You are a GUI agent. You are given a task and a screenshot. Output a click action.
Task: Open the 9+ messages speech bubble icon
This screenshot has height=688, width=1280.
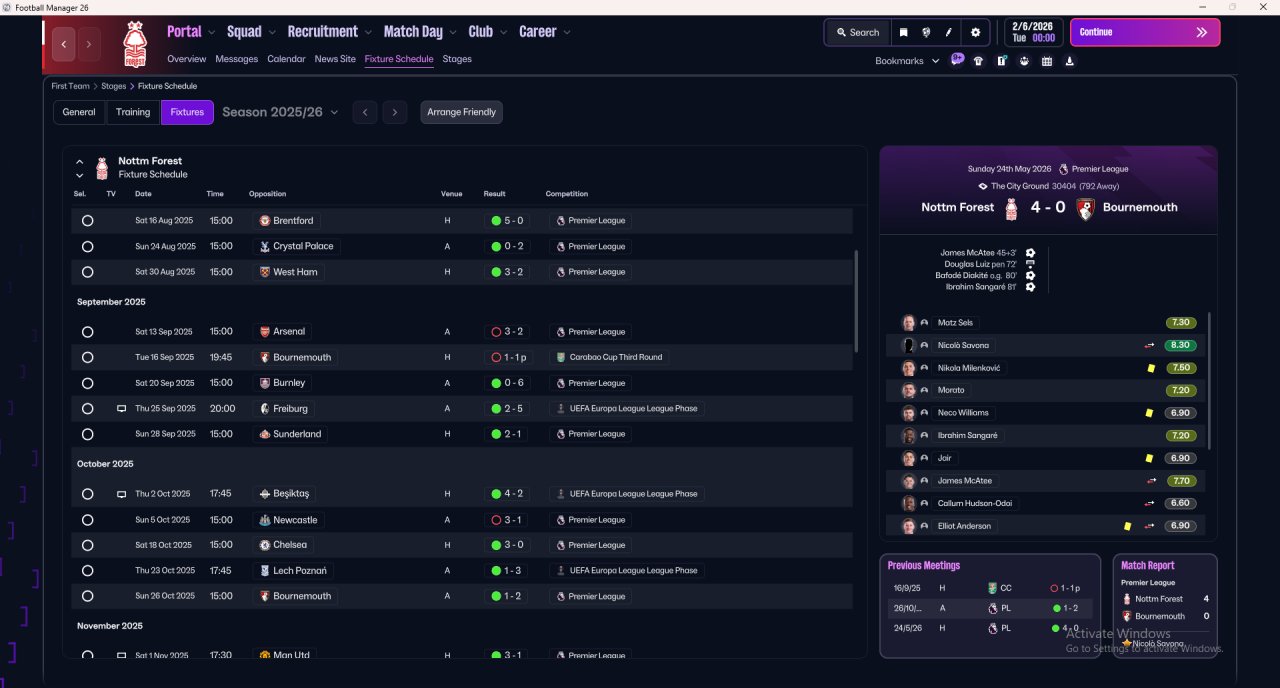958,59
